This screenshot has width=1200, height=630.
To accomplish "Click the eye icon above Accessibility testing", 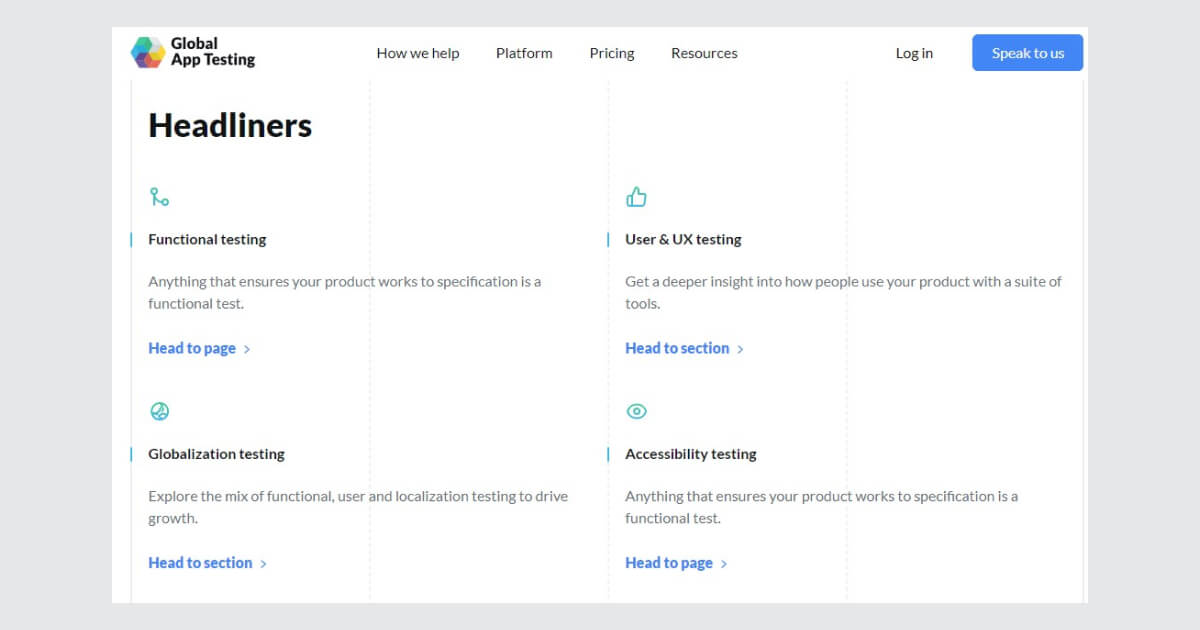I will pyautogui.click(x=636, y=411).
